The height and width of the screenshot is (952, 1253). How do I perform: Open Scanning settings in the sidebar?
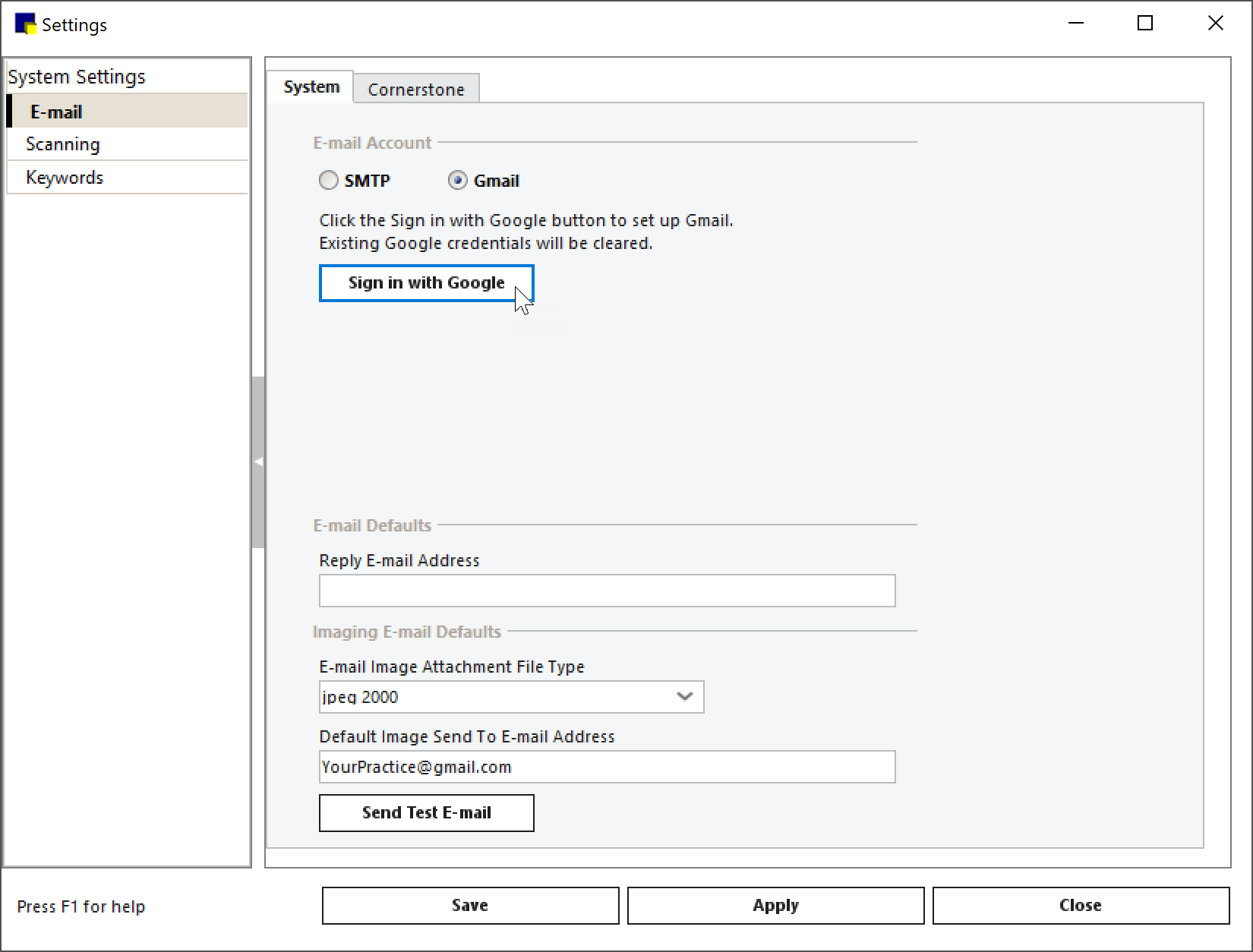[62, 144]
